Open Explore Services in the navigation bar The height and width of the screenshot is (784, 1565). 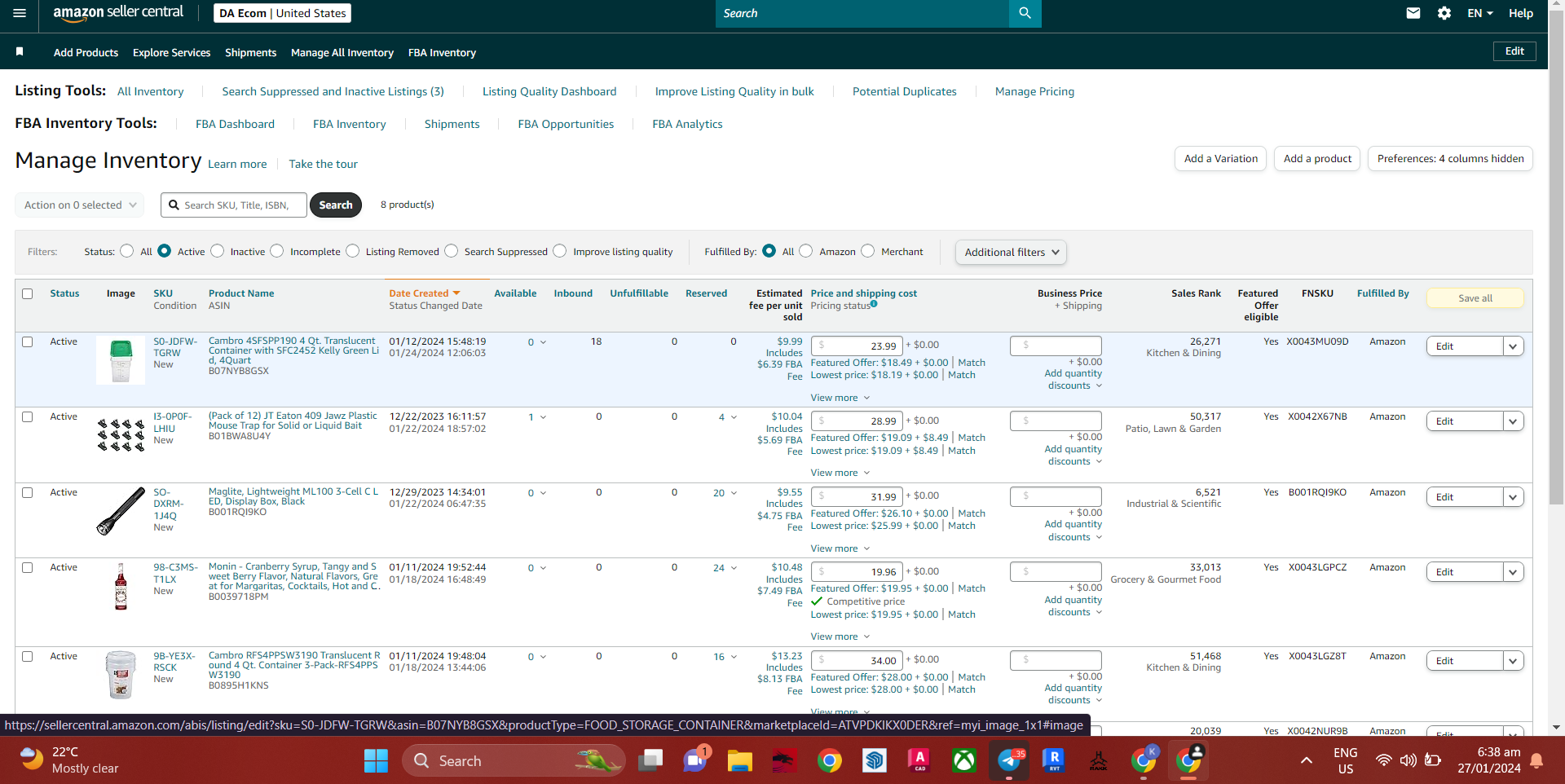pyautogui.click(x=171, y=52)
